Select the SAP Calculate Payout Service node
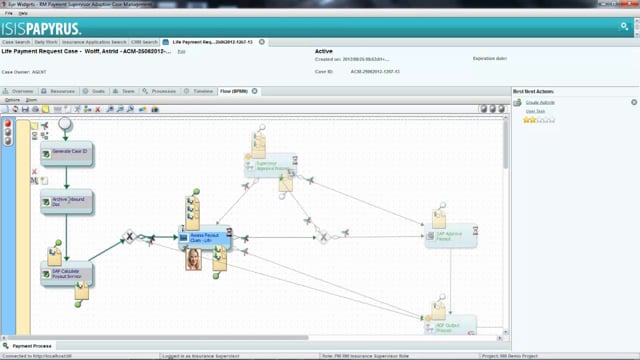Screen dimensions: 640x360 click(x=67, y=274)
